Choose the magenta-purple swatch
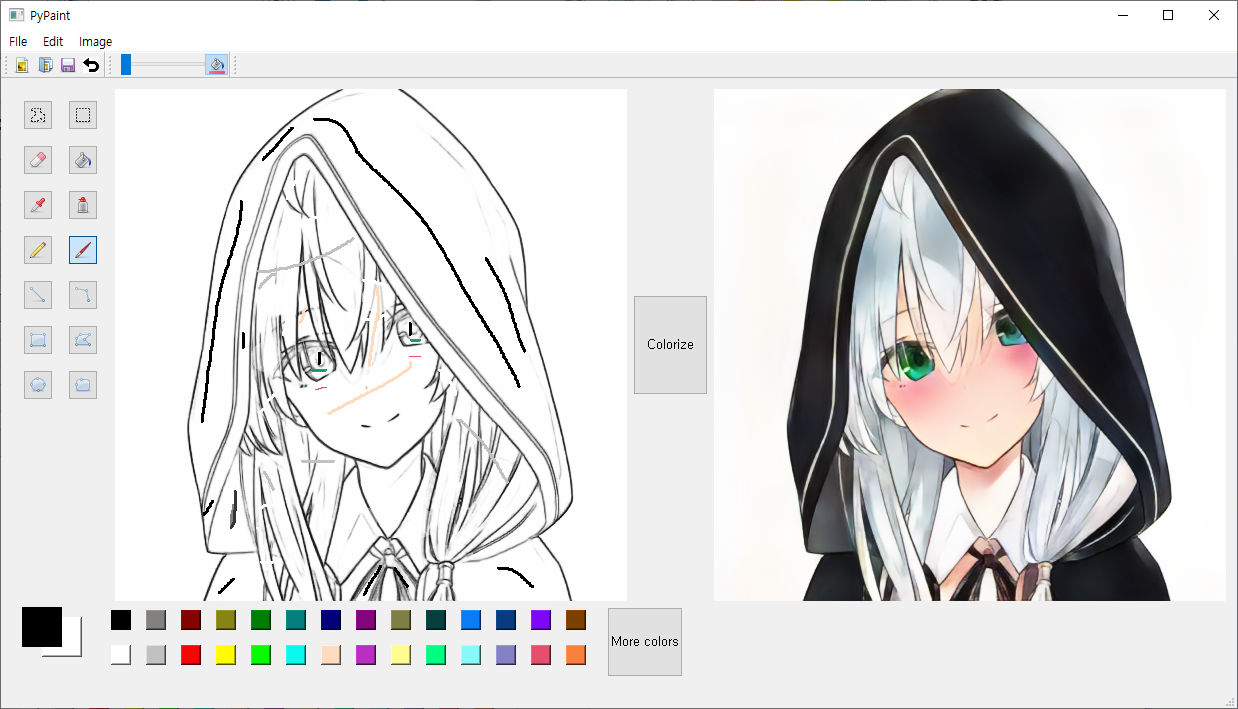 [x=366, y=655]
